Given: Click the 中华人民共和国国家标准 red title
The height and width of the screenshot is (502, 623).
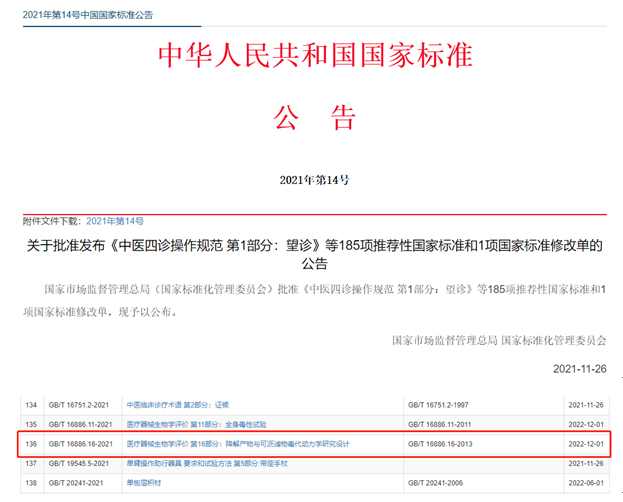Looking at the screenshot, I should coord(315,55).
